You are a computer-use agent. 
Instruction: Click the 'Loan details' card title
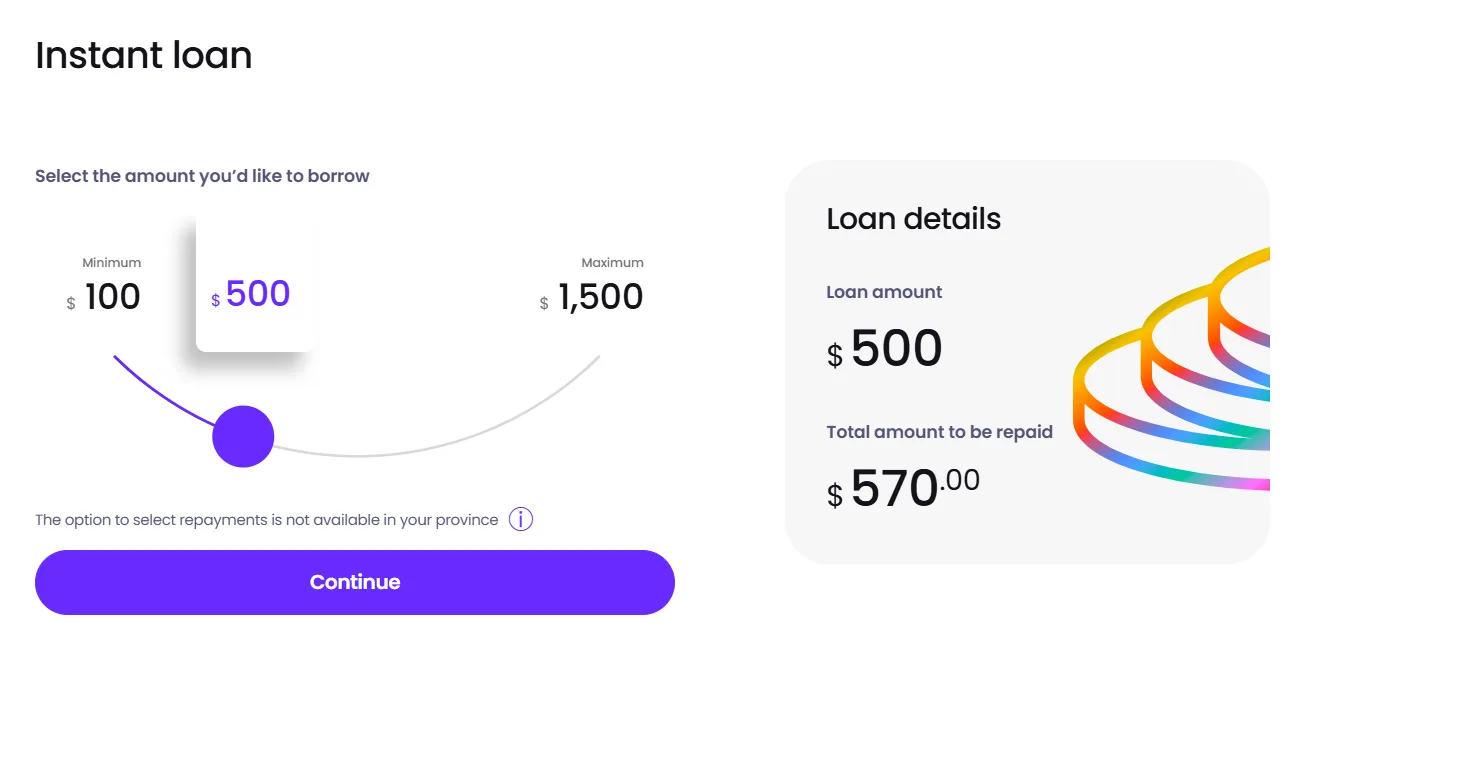tap(913, 218)
